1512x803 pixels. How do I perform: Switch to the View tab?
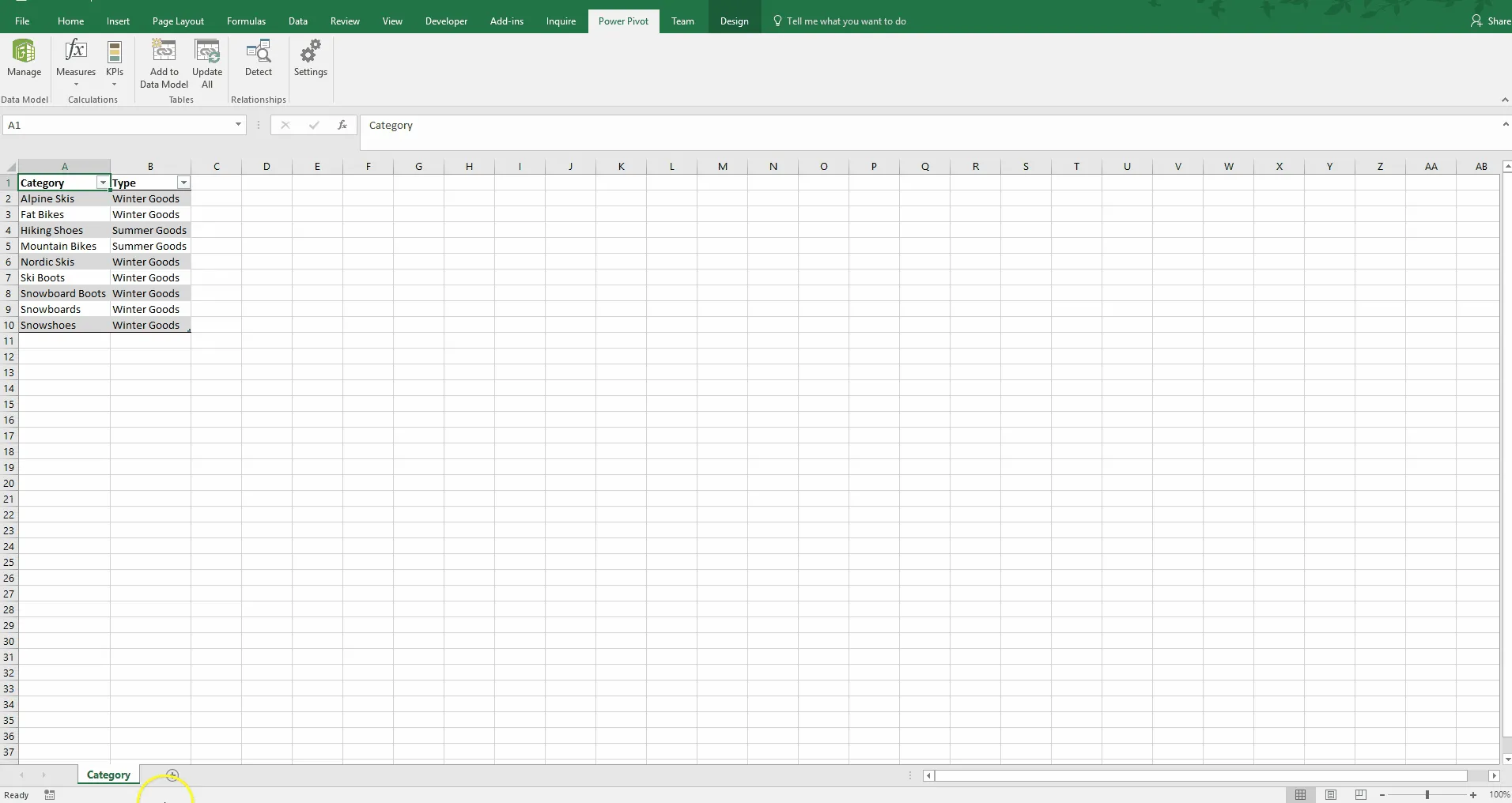[392, 21]
